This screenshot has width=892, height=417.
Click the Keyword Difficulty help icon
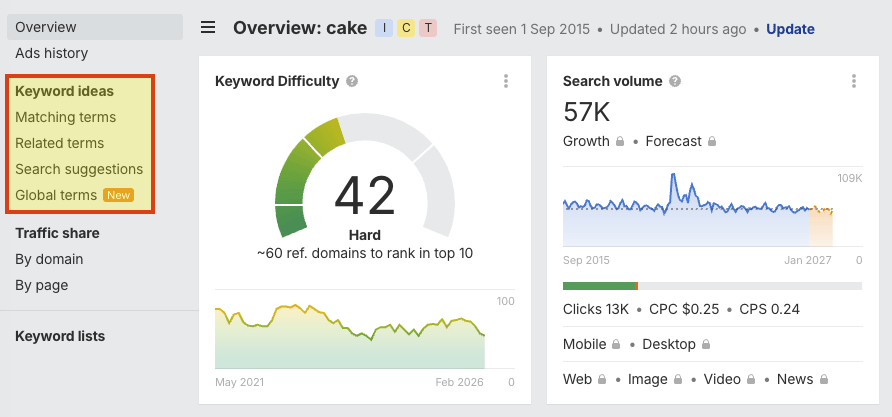352,81
